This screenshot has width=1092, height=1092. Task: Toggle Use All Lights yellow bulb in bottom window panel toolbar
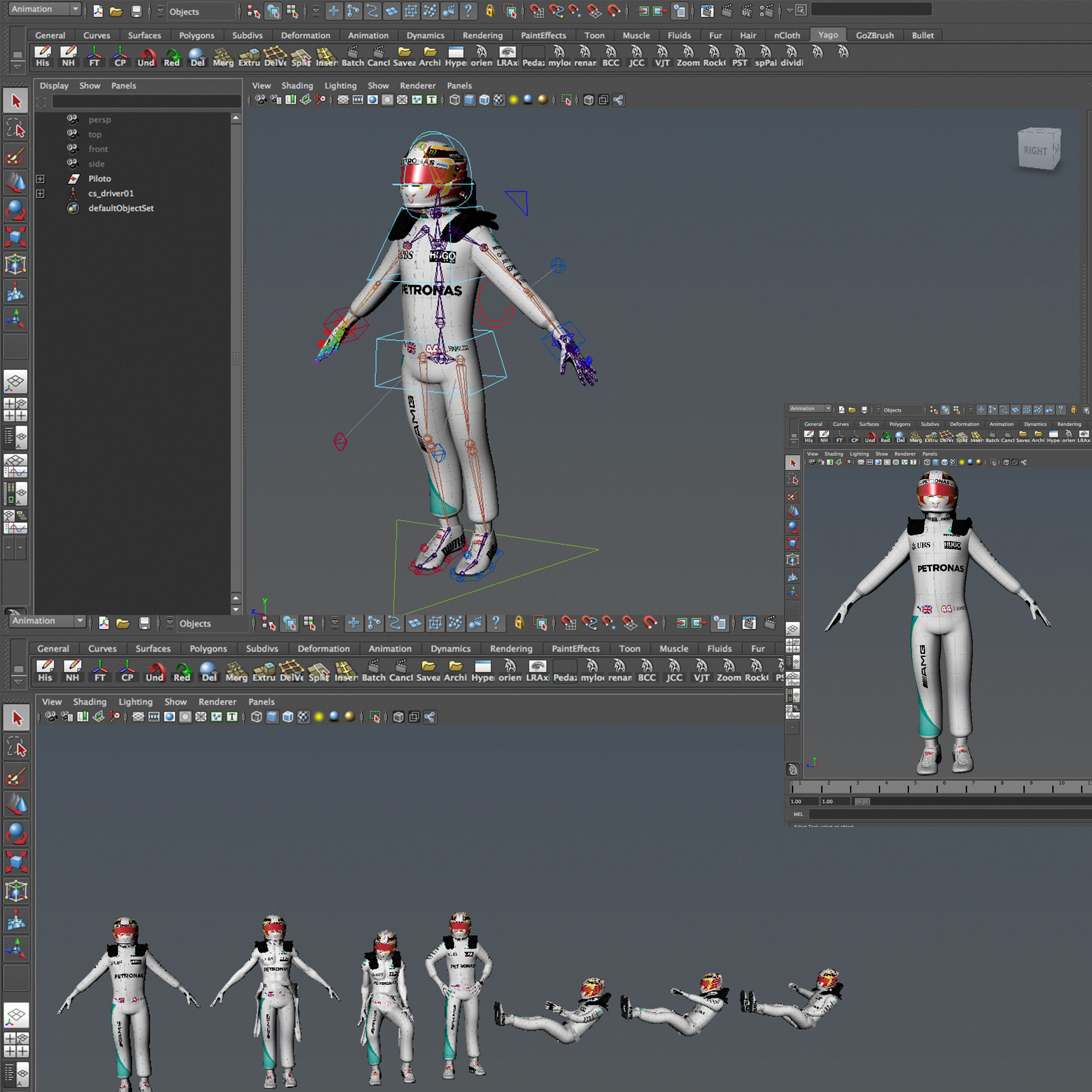point(319,717)
